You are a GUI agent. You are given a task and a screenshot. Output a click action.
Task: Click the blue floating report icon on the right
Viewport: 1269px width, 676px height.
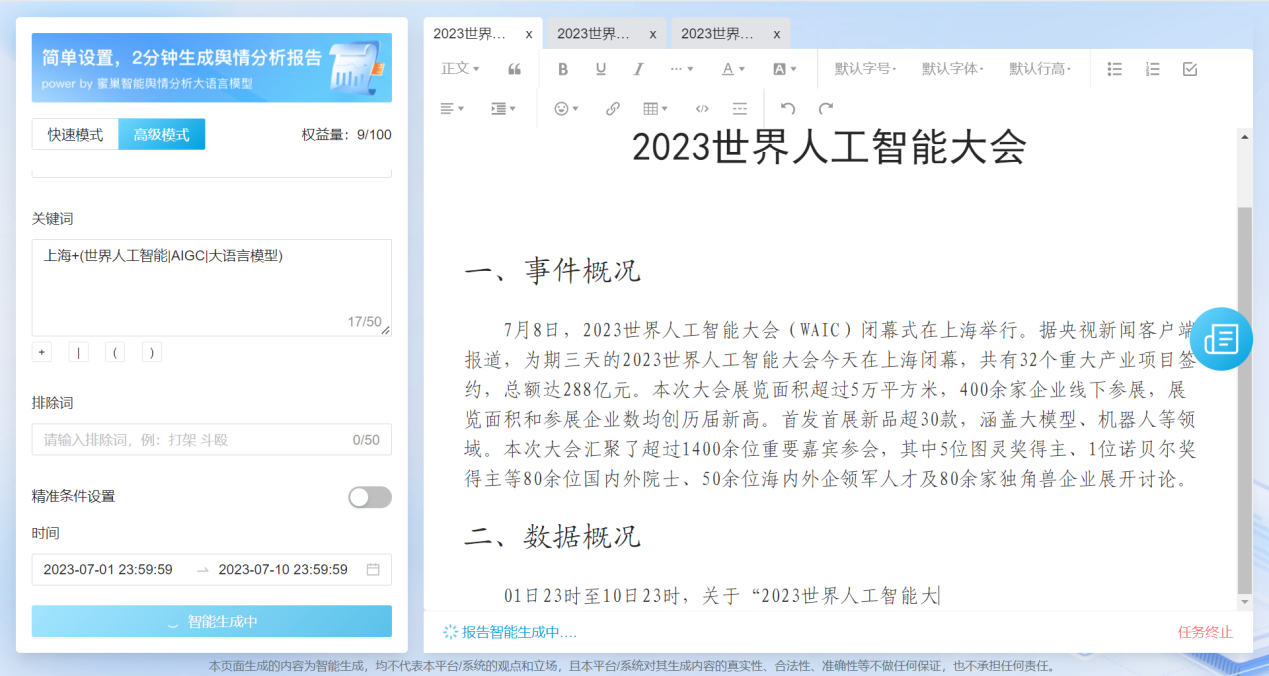click(x=1221, y=339)
